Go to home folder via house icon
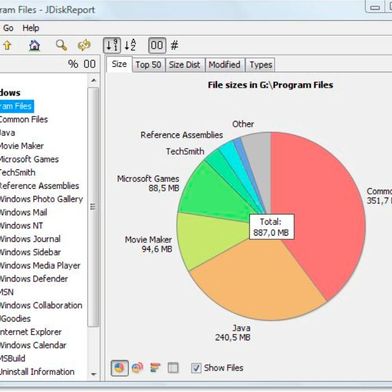The height and width of the screenshot is (392, 392). tap(34, 45)
